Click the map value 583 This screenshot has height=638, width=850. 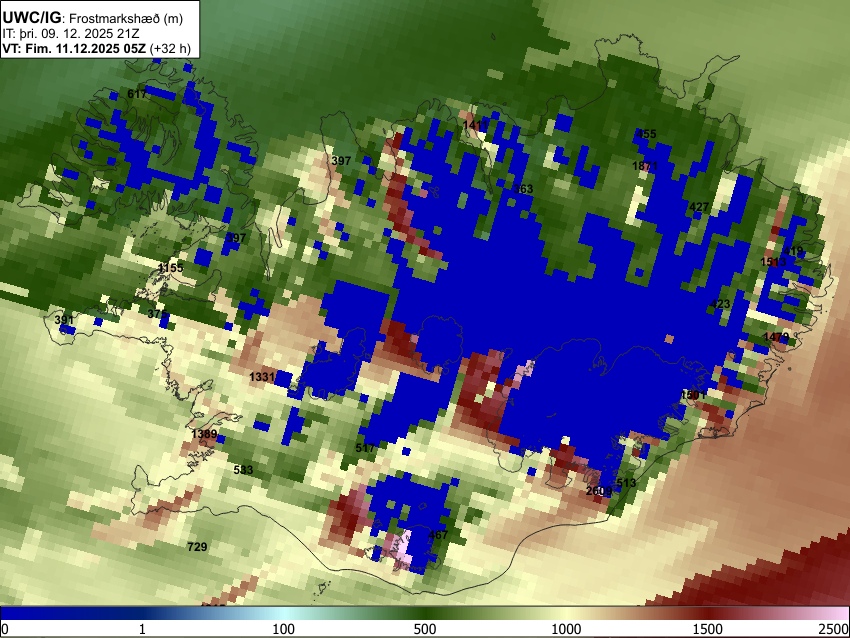[x=243, y=469]
